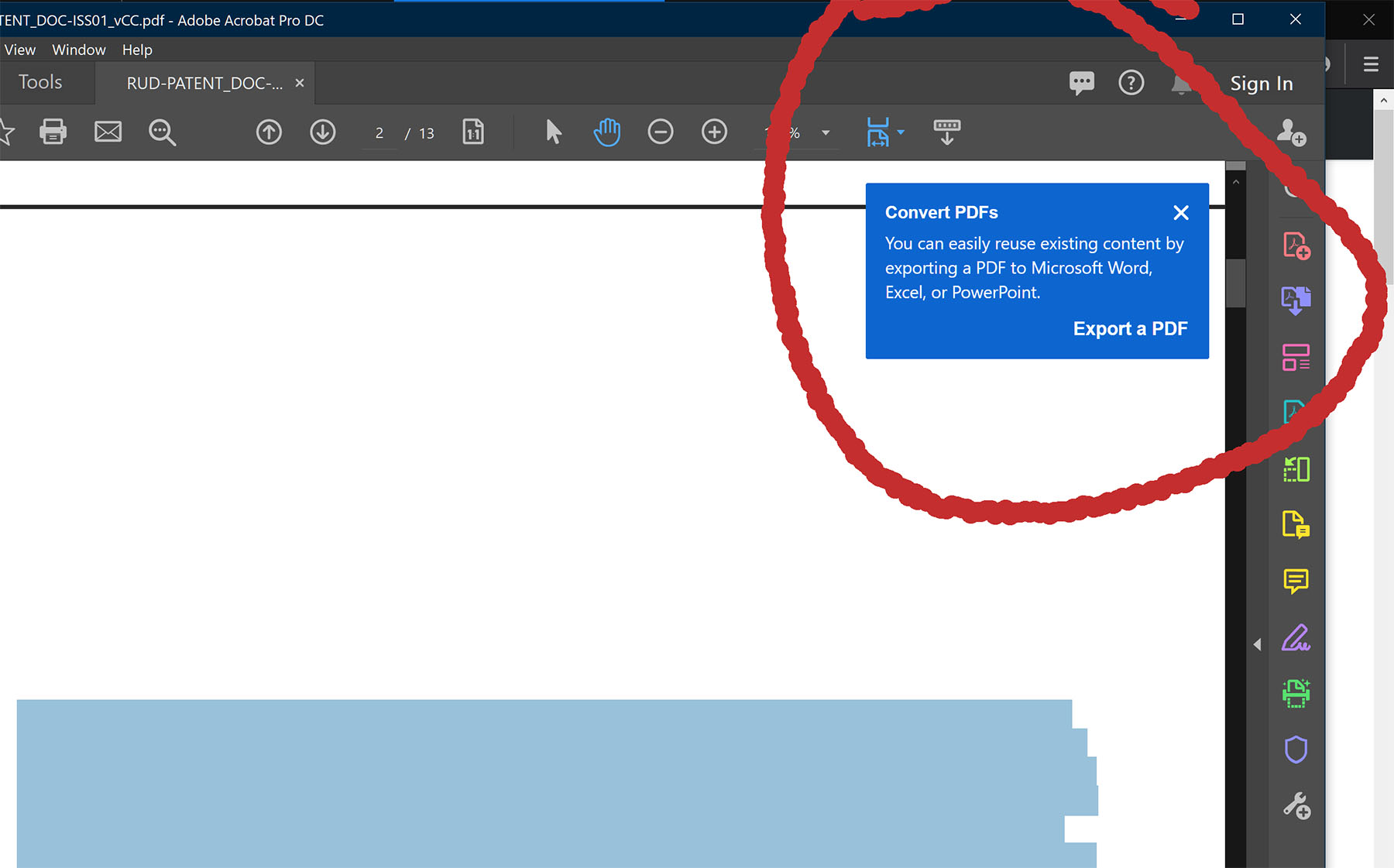This screenshot has width=1394, height=868.
Task: Collapse the right tools pane
Action: [1258, 643]
